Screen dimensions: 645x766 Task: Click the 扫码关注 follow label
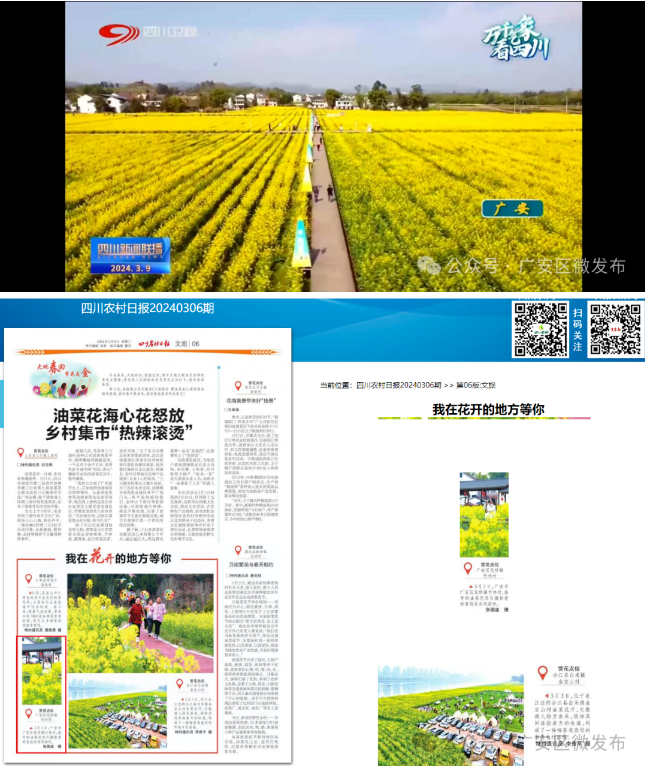(x=578, y=329)
